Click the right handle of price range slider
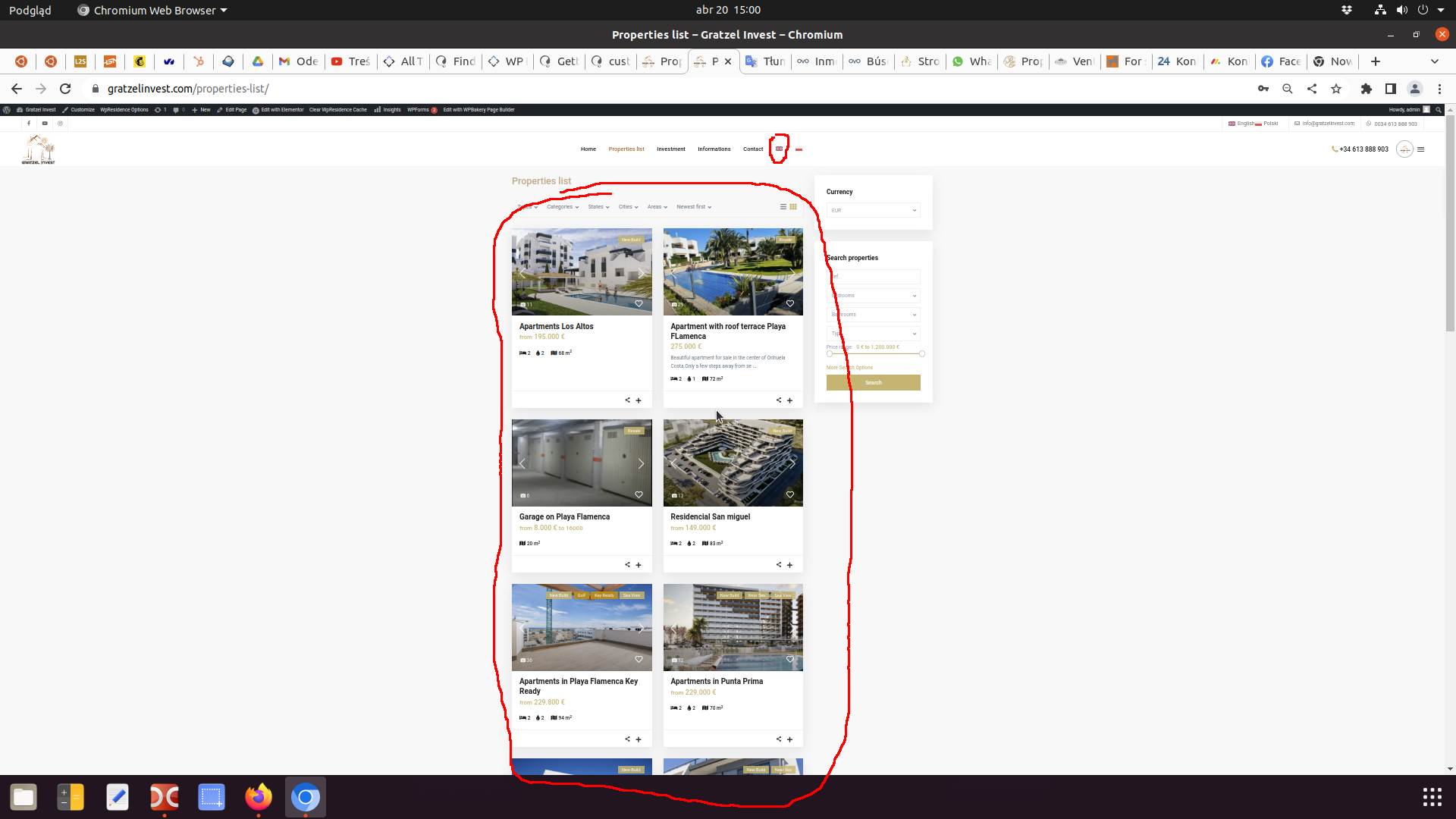This screenshot has width=1456, height=819. tap(922, 353)
